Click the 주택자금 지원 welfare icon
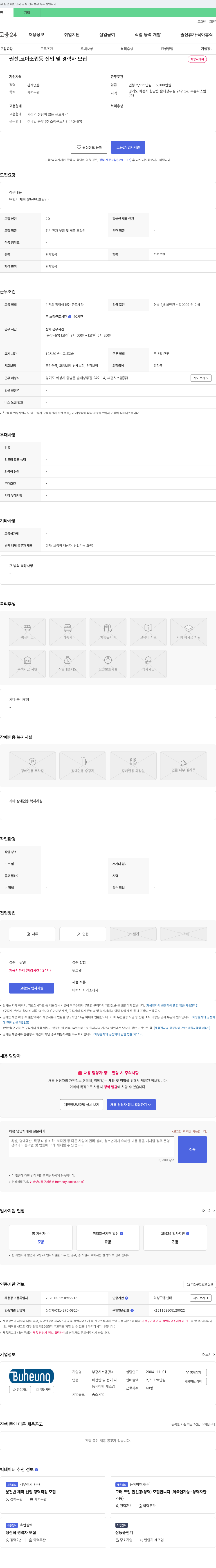 tap(27, 664)
